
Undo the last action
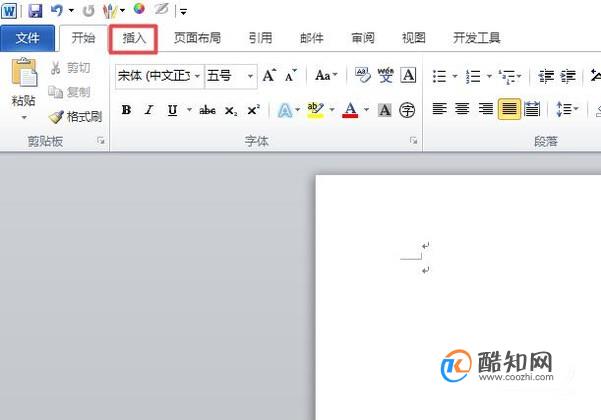pos(56,10)
